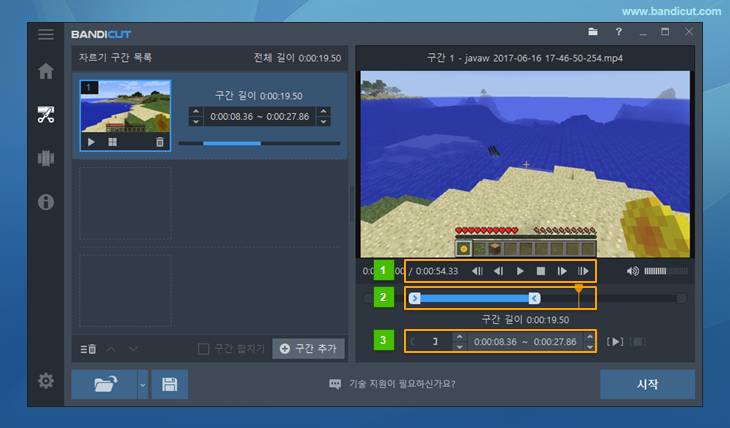
Task: Play segment 1 from its thumbnail
Action: point(91,142)
